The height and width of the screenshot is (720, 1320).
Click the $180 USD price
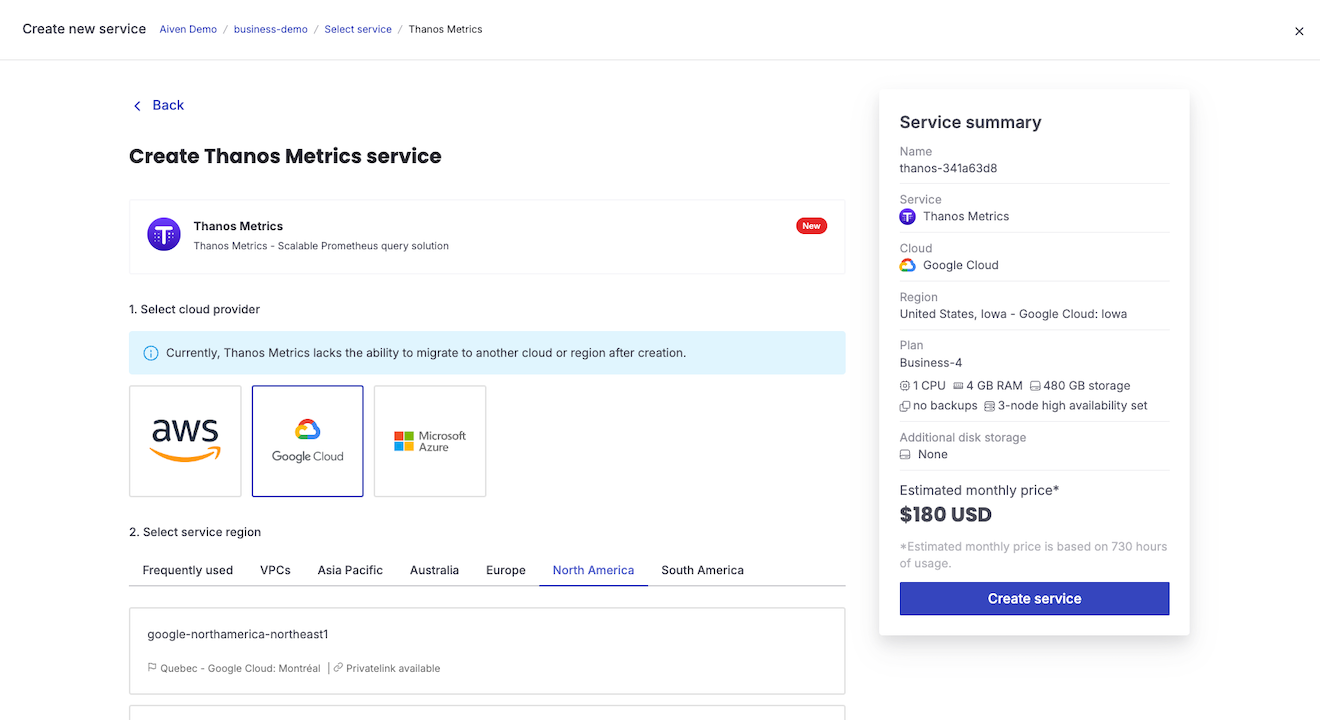[946, 515]
